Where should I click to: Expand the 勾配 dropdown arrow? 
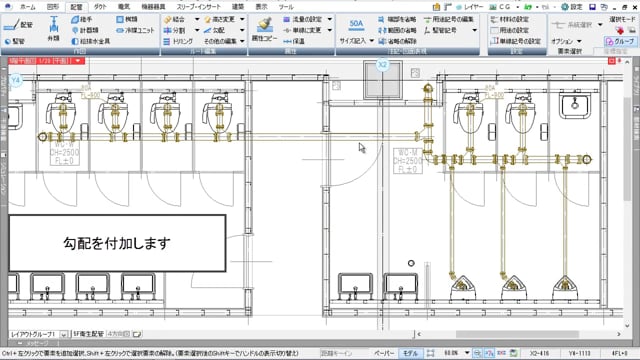tap(242, 30)
